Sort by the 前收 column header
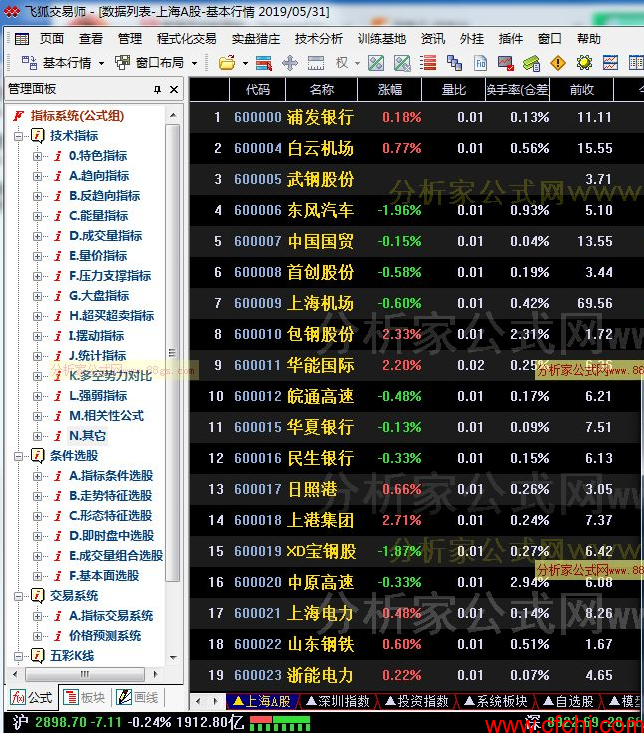This screenshot has width=644, height=733. [582, 90]
